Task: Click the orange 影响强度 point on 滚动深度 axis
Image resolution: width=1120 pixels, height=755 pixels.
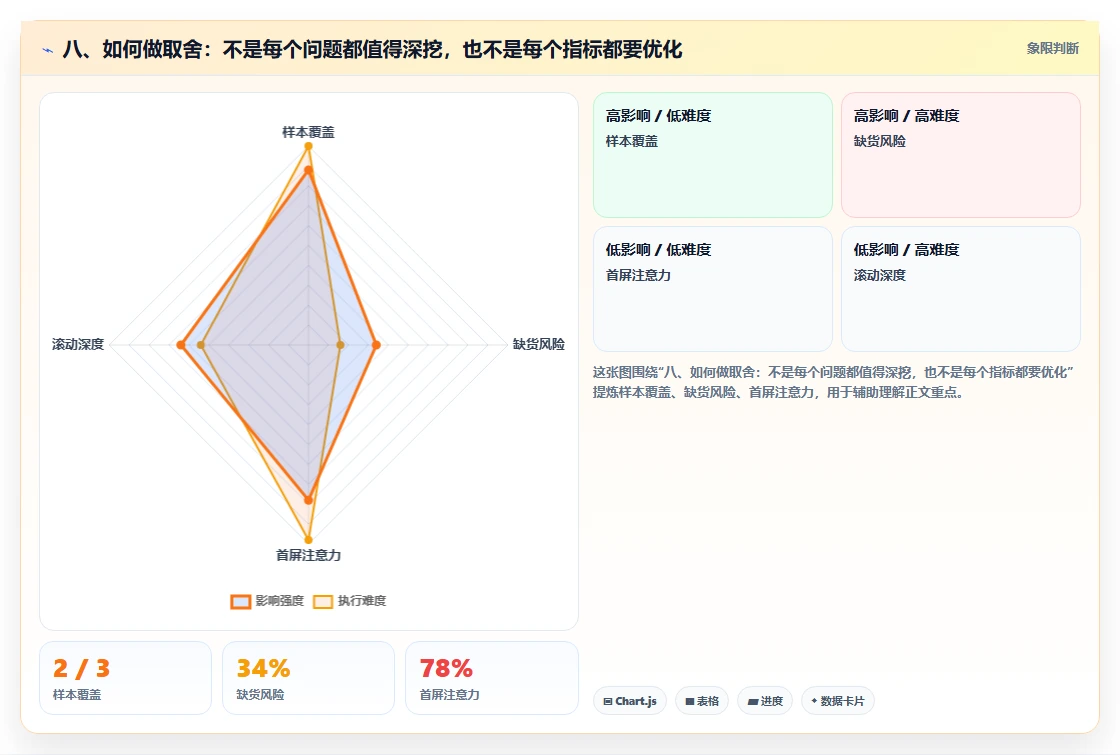Action: tap(181, 345)
